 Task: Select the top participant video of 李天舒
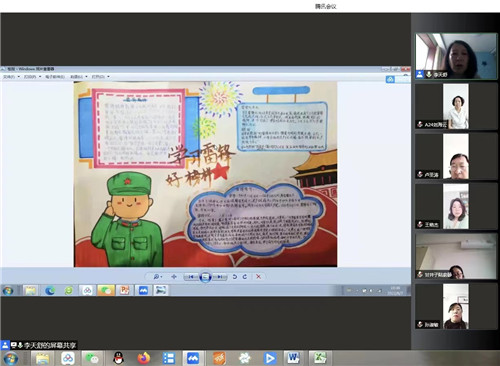point(456,56)
